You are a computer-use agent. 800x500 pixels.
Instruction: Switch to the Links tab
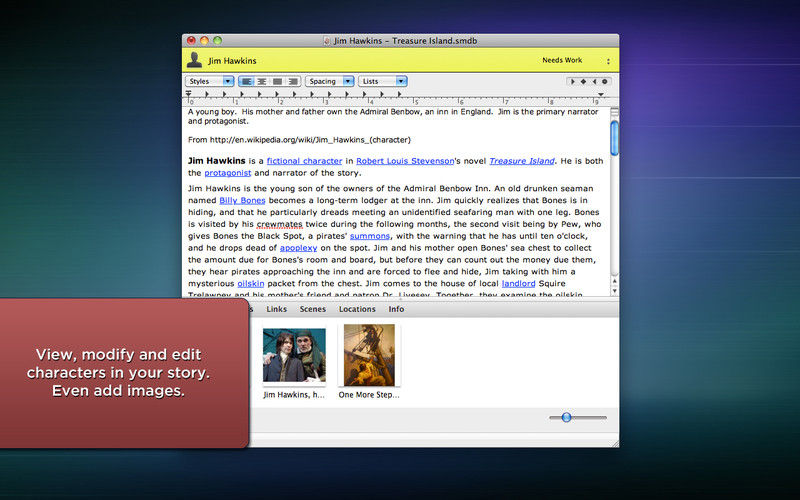point(277,309)
